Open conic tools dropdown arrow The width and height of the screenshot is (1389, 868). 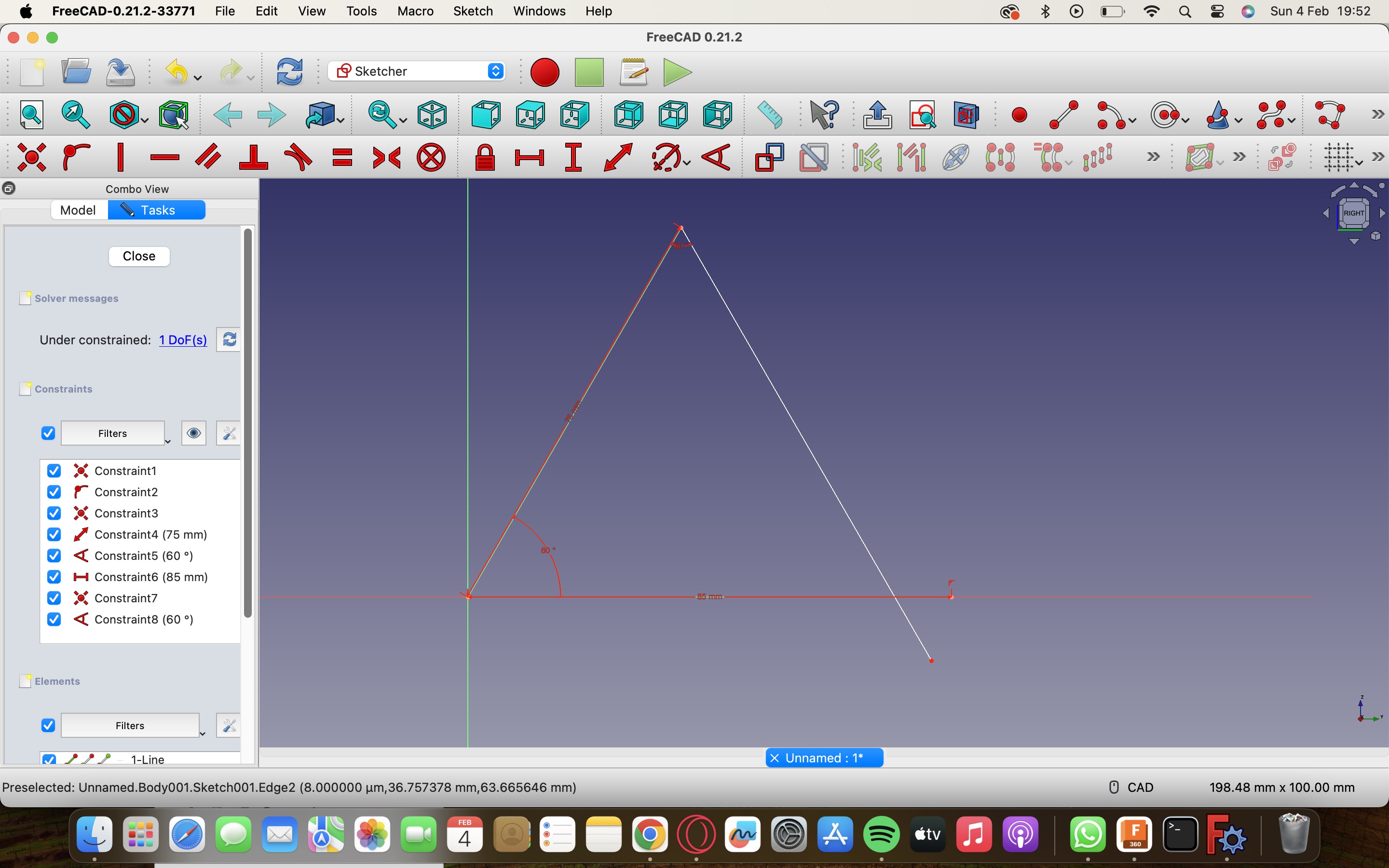click(1238, 121)
